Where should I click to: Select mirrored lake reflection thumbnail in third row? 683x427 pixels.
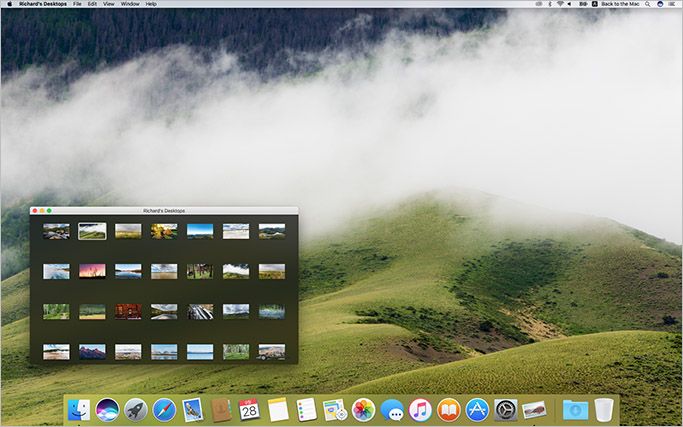164,312
